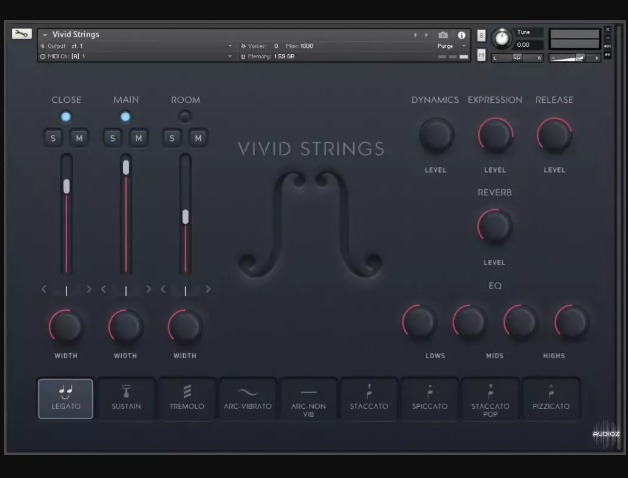Click the Main mic pan slider

(x=126, y=290)
